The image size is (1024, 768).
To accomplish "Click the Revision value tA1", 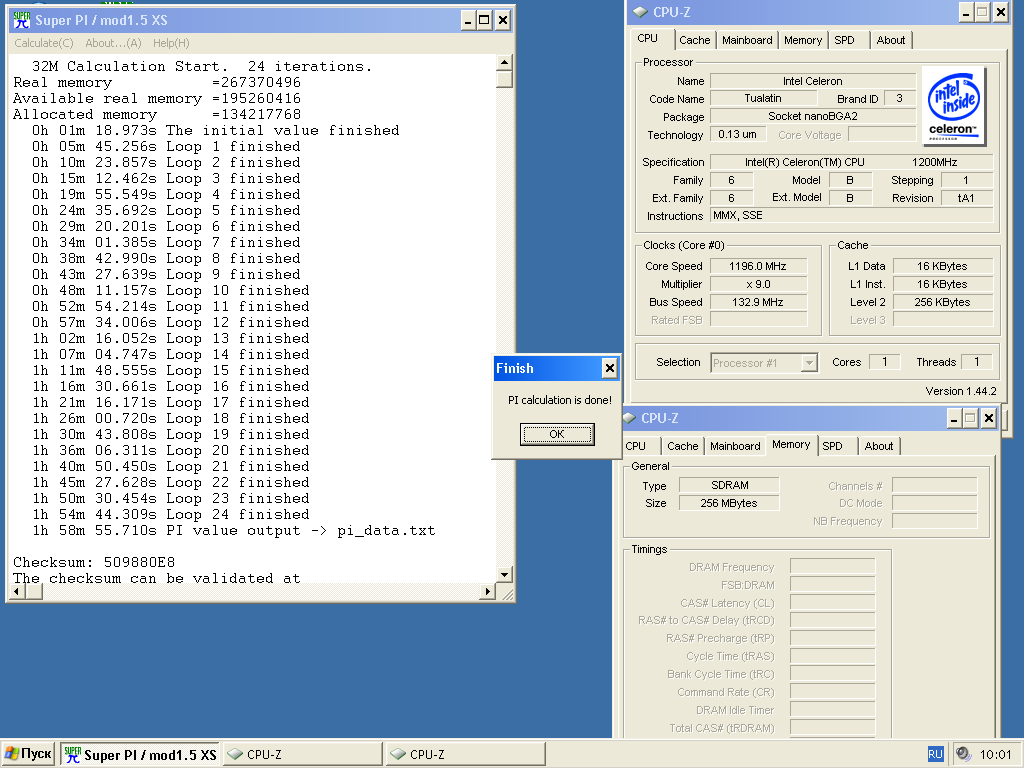I will point(966,198).
